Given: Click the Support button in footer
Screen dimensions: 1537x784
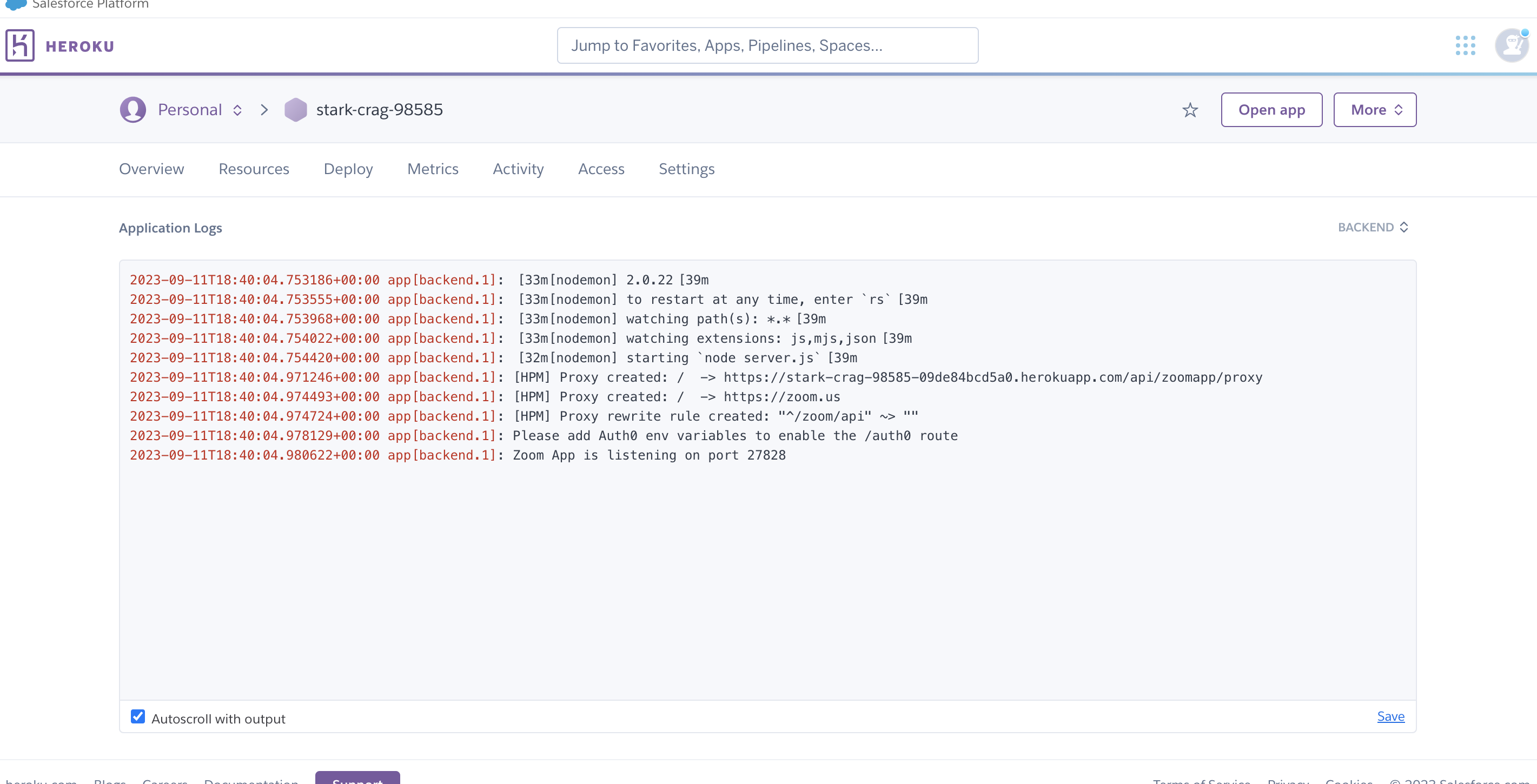Looking at the screenshot, I should click(357, 778).
